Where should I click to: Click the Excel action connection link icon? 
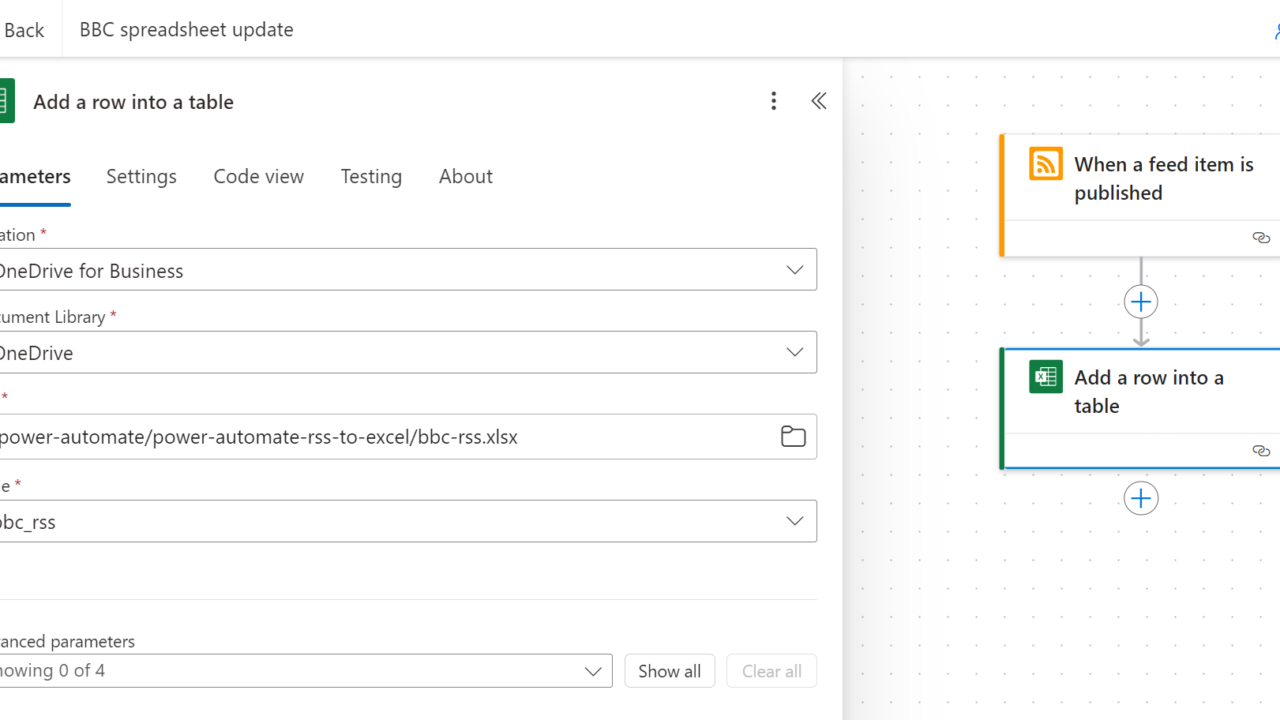[x=1261, y=451]
